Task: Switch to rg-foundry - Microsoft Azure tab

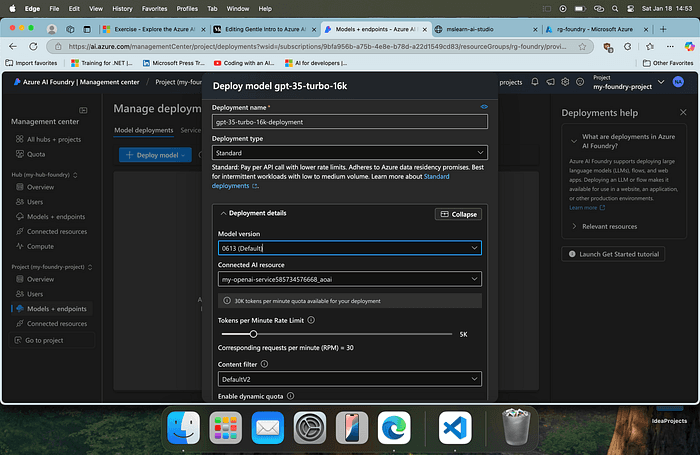Action: tap(596, 29)
